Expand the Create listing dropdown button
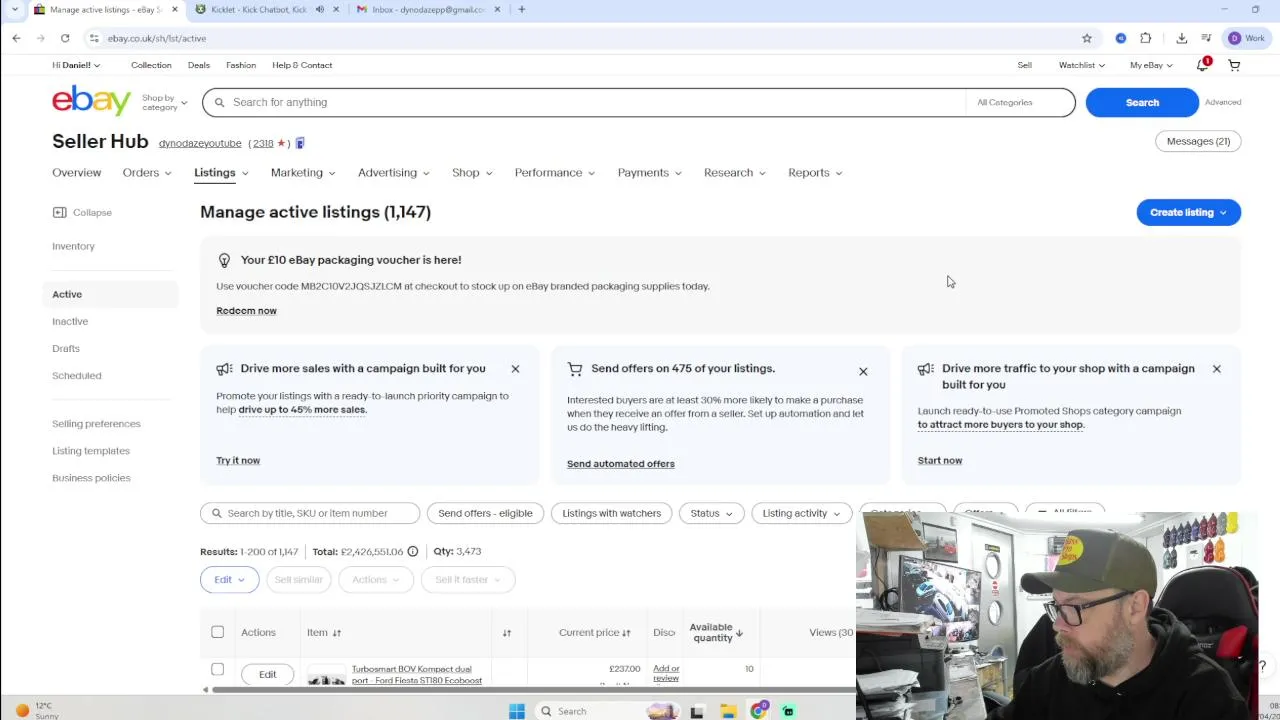1280x720 pixels. (1188, 212)
